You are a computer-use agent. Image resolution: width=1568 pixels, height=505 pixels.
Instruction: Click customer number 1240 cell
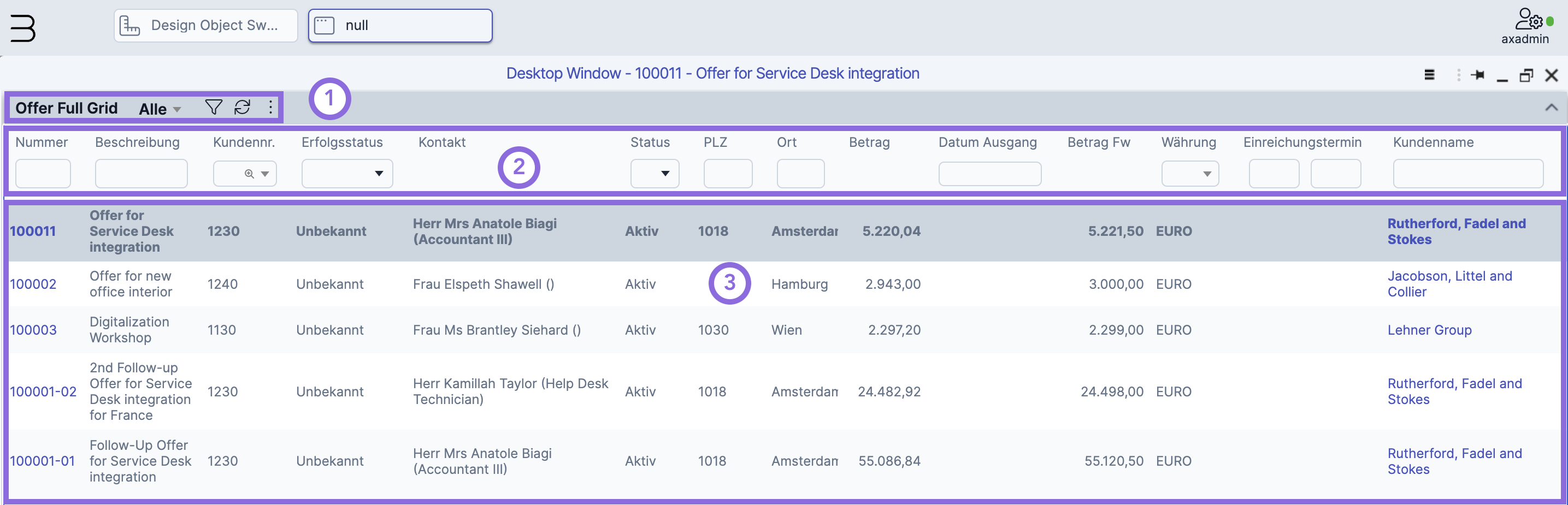pos(222,284)
